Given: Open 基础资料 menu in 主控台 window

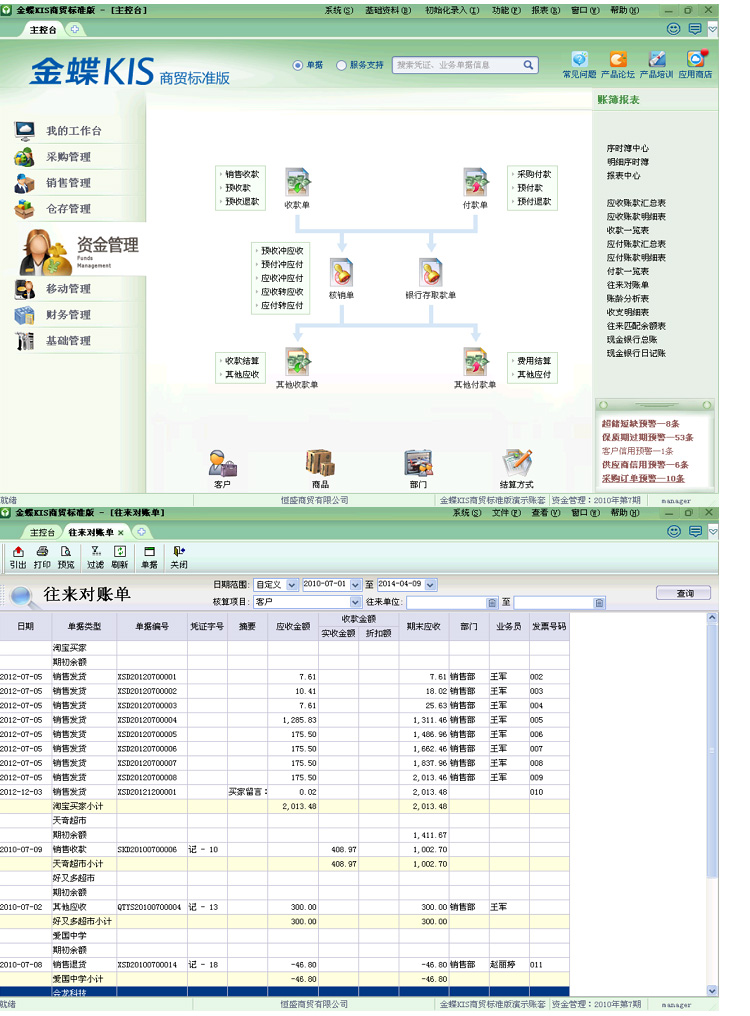Looking at the screenshot, I should [388, 10].
